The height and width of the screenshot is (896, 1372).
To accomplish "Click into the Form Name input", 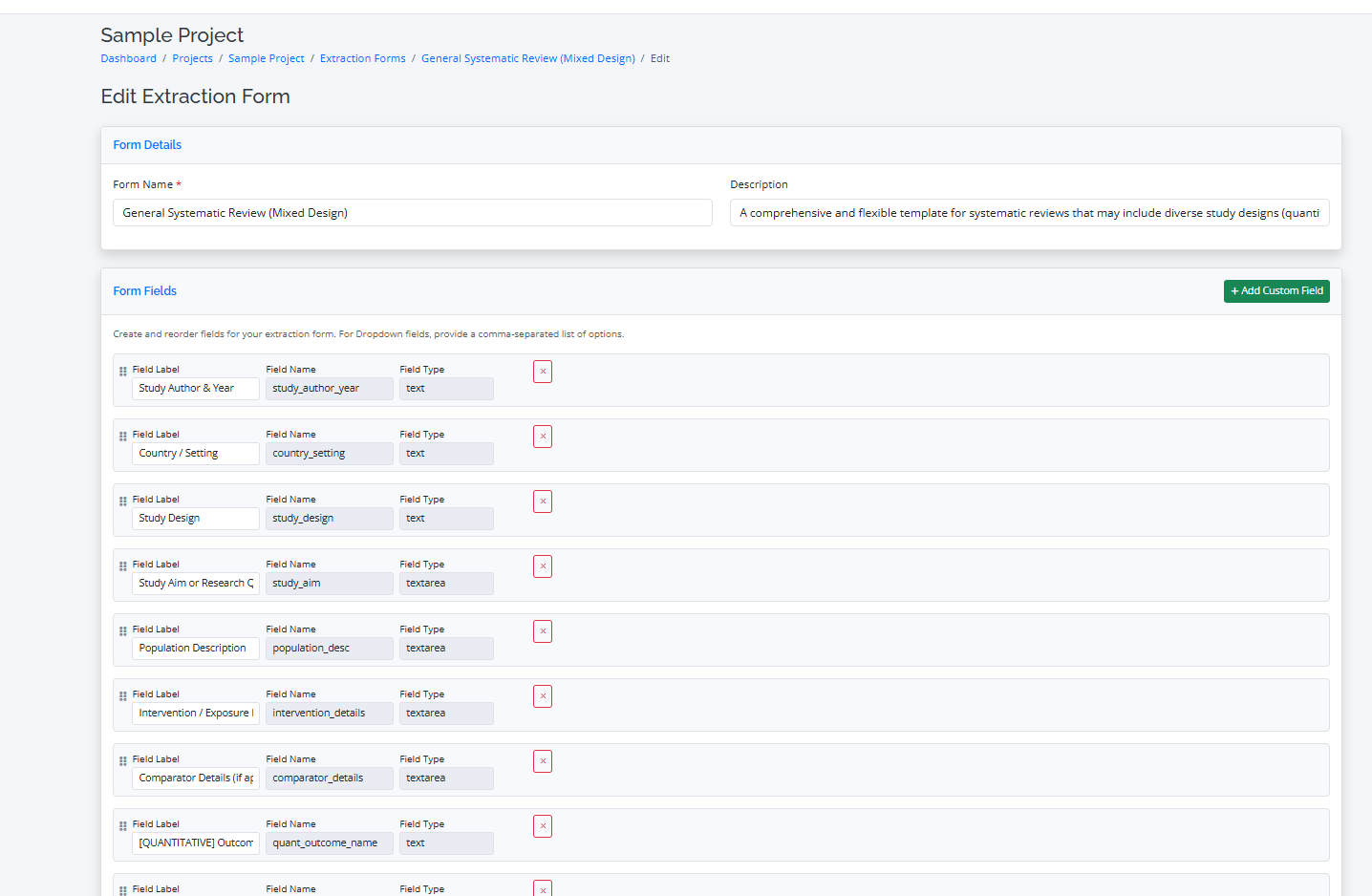I will [412, 213].
